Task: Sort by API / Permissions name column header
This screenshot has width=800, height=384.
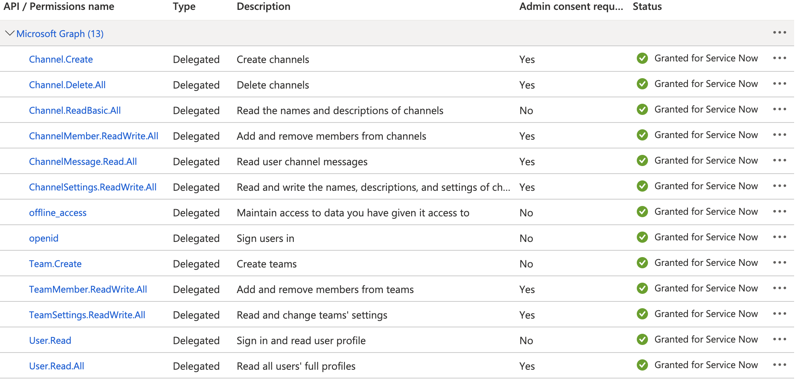Action: point(59,7)
